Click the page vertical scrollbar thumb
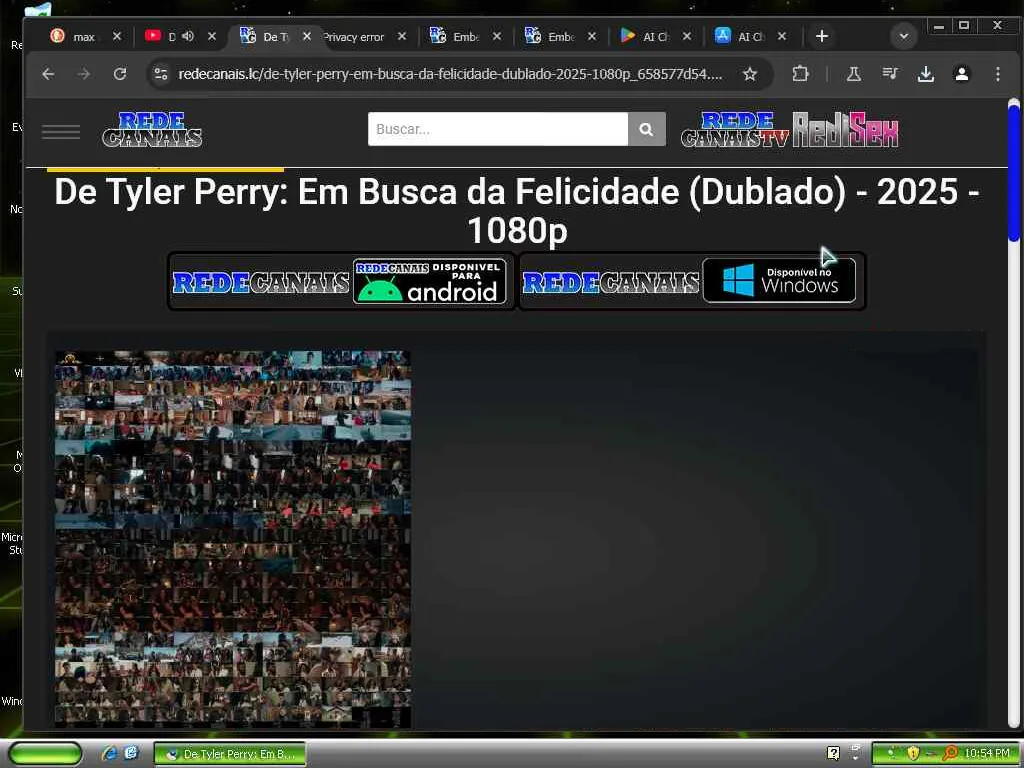1024x768 pixels. coord(1014,172)
